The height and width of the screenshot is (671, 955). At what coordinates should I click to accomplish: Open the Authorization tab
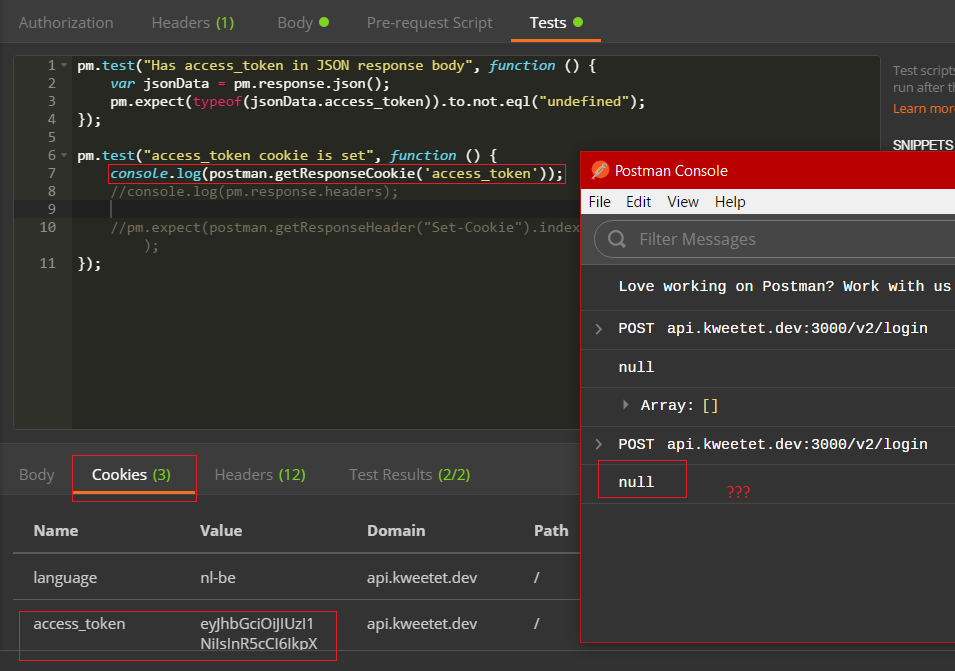click(66, 23)
